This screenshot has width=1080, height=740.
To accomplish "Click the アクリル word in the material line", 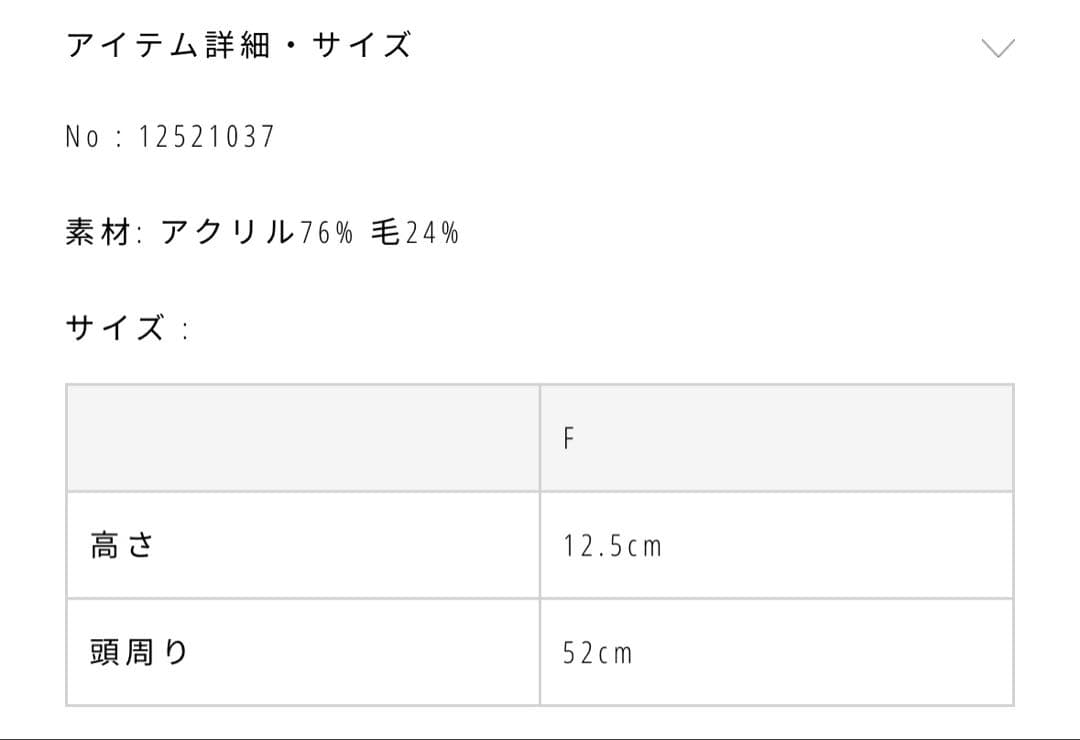I will [228, 233].
